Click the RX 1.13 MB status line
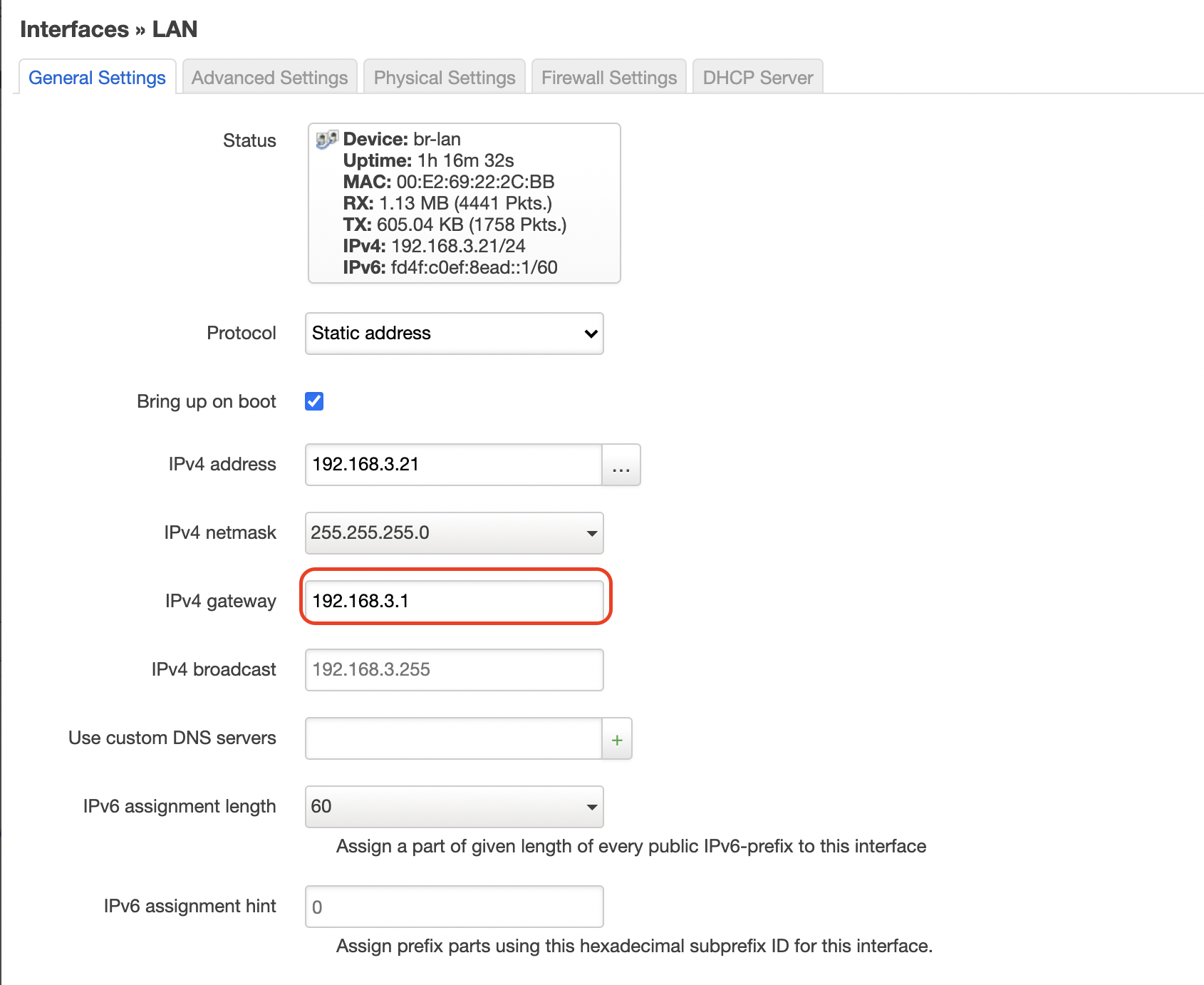 (448, 203)
